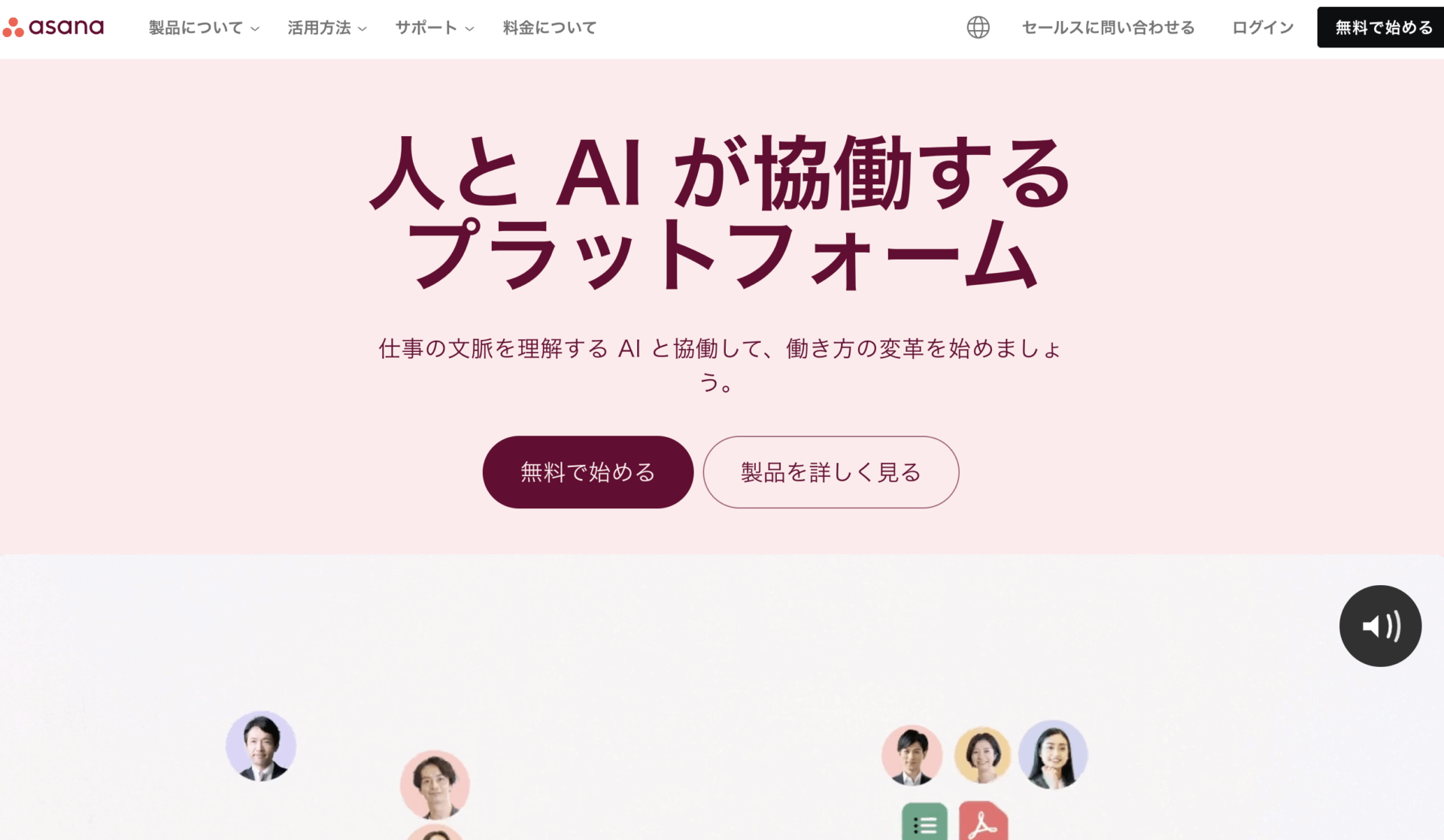Screen dimensions: 1444x840
Task: Click 製品を詳しく見る outlined button
Action: click(x=831, y=472)
